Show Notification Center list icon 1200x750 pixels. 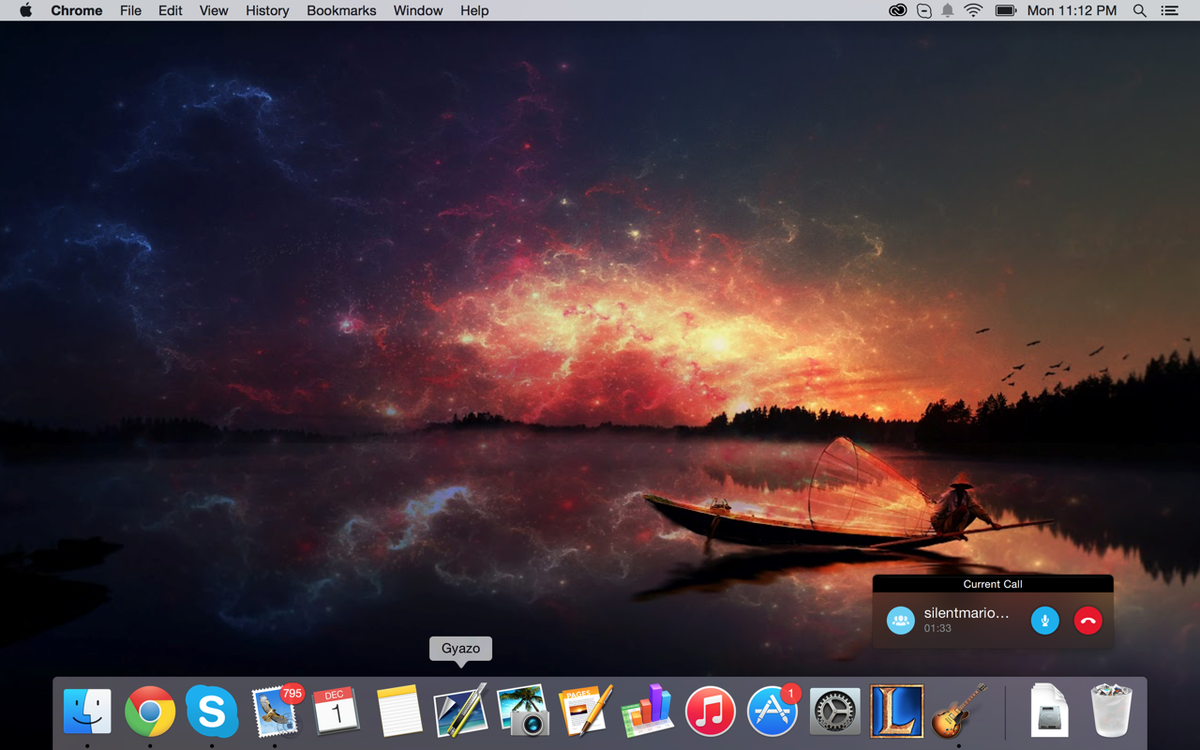1169,10
